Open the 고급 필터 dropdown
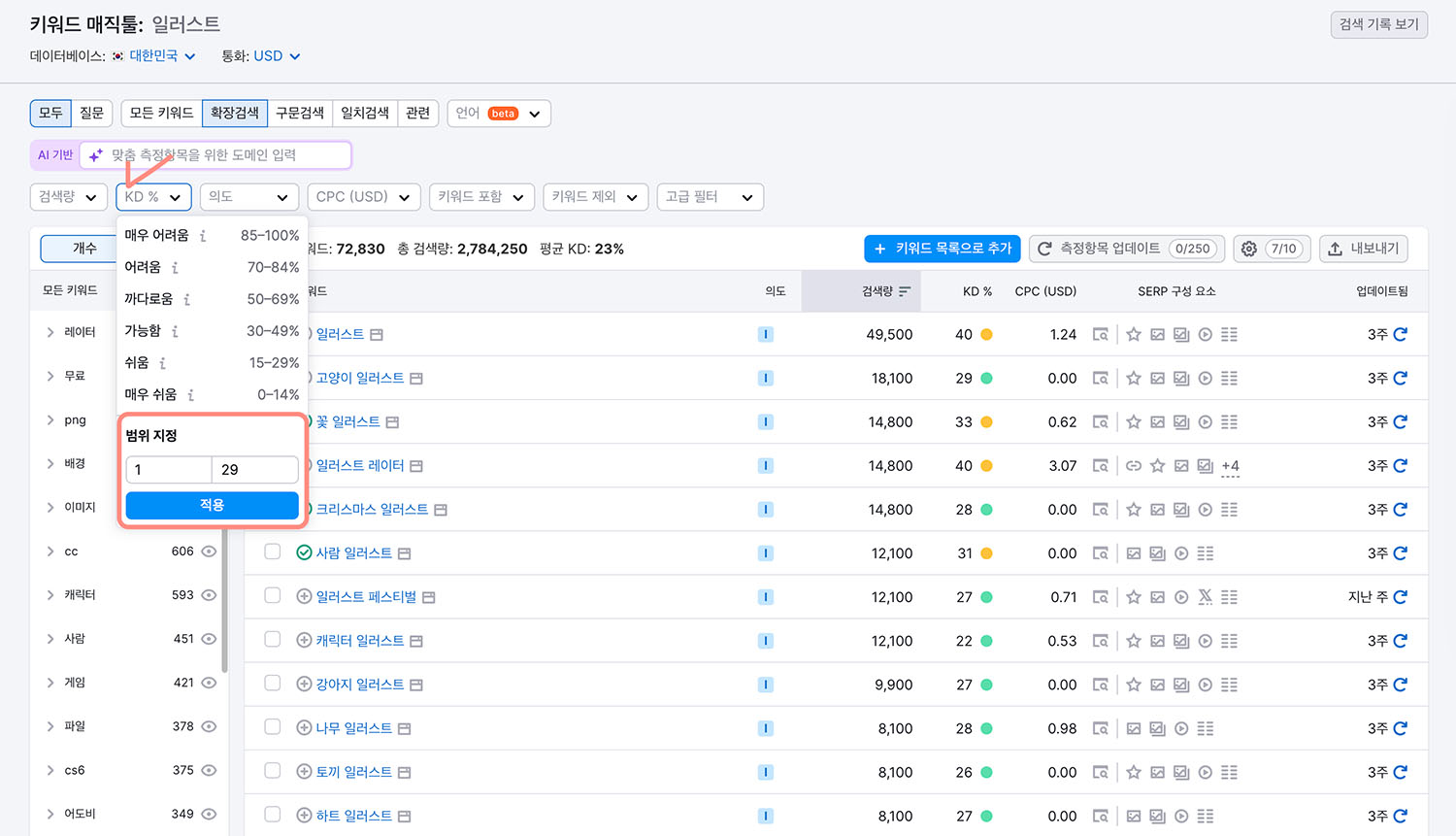 tap(711, 197)
